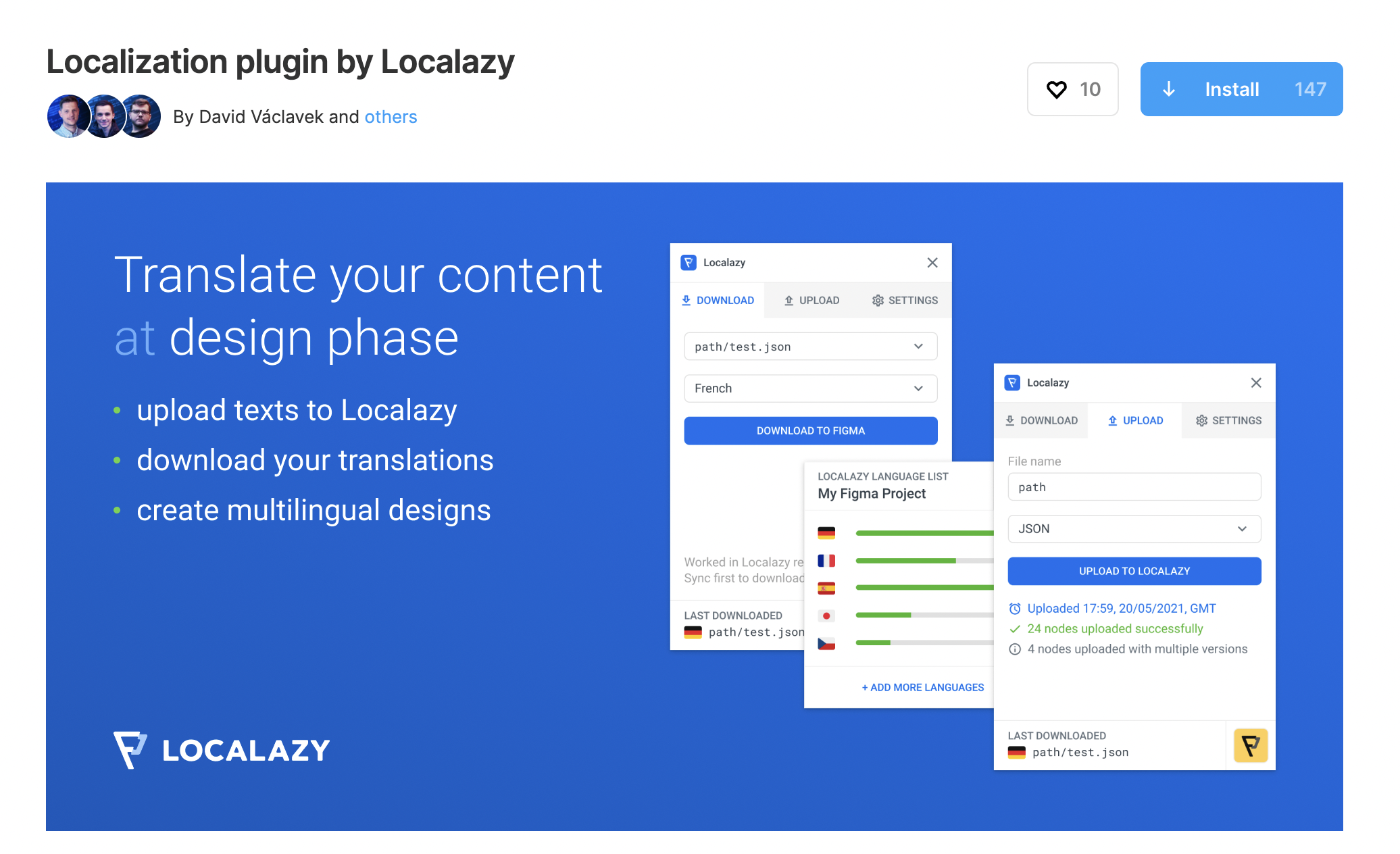This screenshot has height=854, width=1400.
Task: Open the others authors link
Action: [391, 117]
